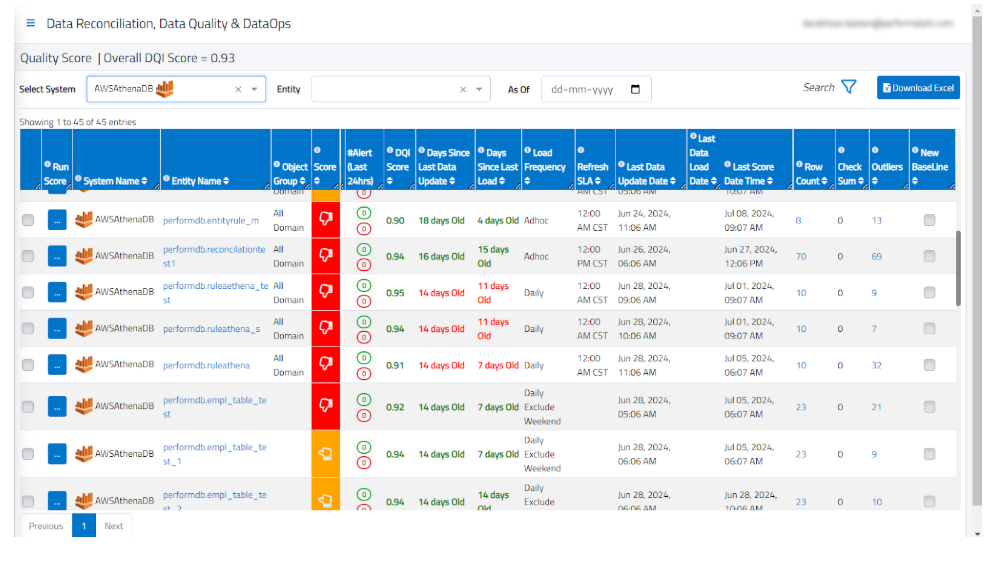Click Next in the pagination
The width and height of the screenshot is (998, 564).
114,526
